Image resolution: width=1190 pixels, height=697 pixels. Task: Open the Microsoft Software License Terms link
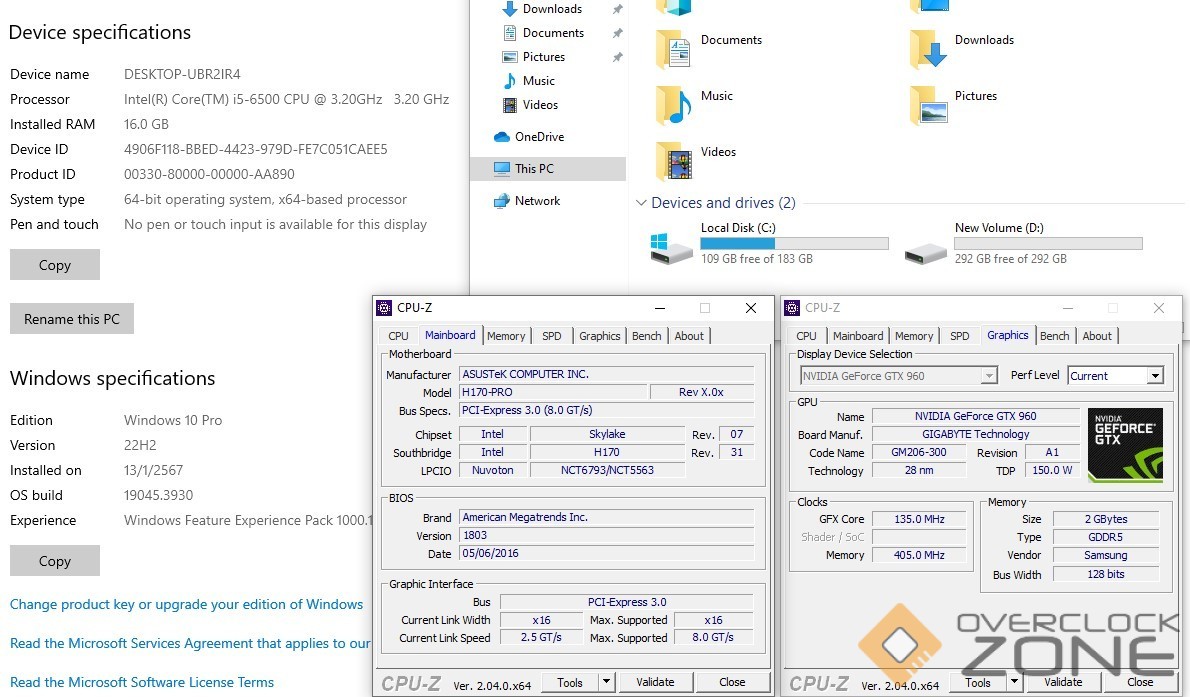coord(142,682)
